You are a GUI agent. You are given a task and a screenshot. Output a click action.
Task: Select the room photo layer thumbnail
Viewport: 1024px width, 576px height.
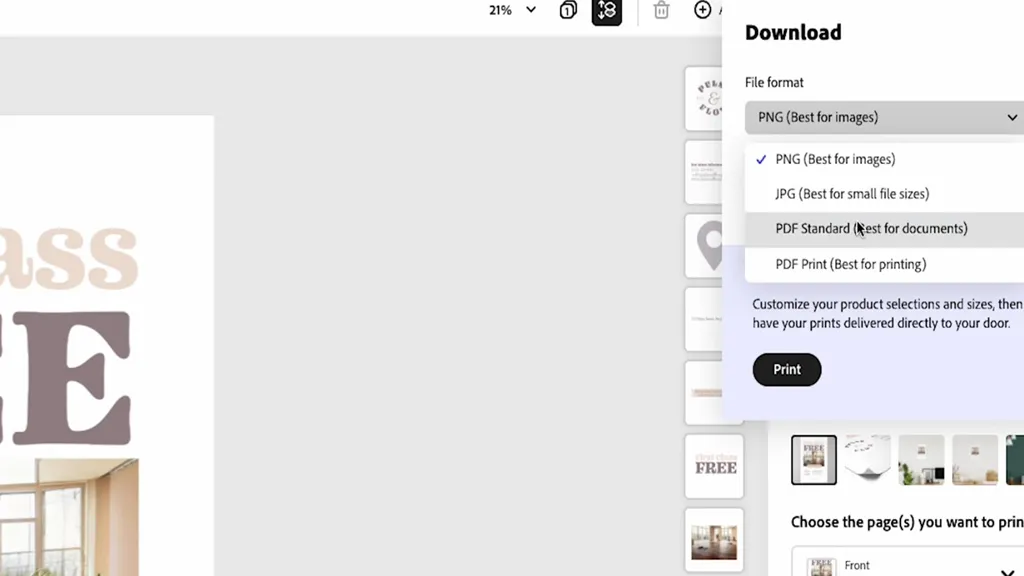(714, 540)
